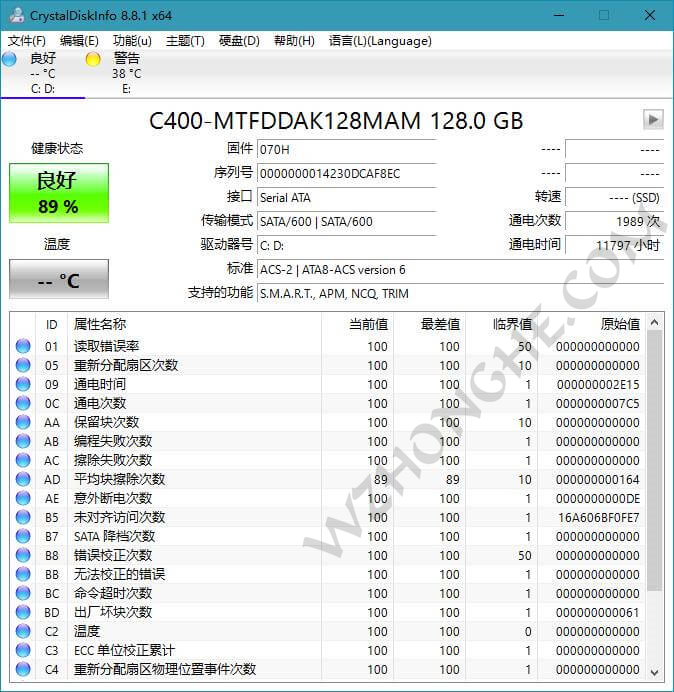Screen dimensions: 674x692
Task: Click the features field S.M.A.R.T., APM, NCQ, TRIM
Action: [x=460, y=293]
